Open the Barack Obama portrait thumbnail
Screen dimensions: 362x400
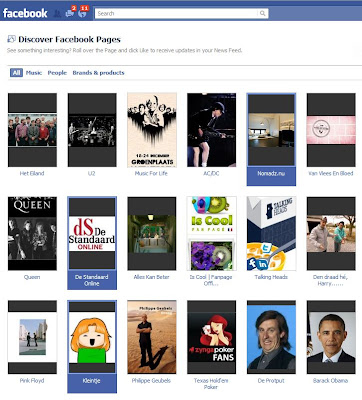tap(331, 337)
